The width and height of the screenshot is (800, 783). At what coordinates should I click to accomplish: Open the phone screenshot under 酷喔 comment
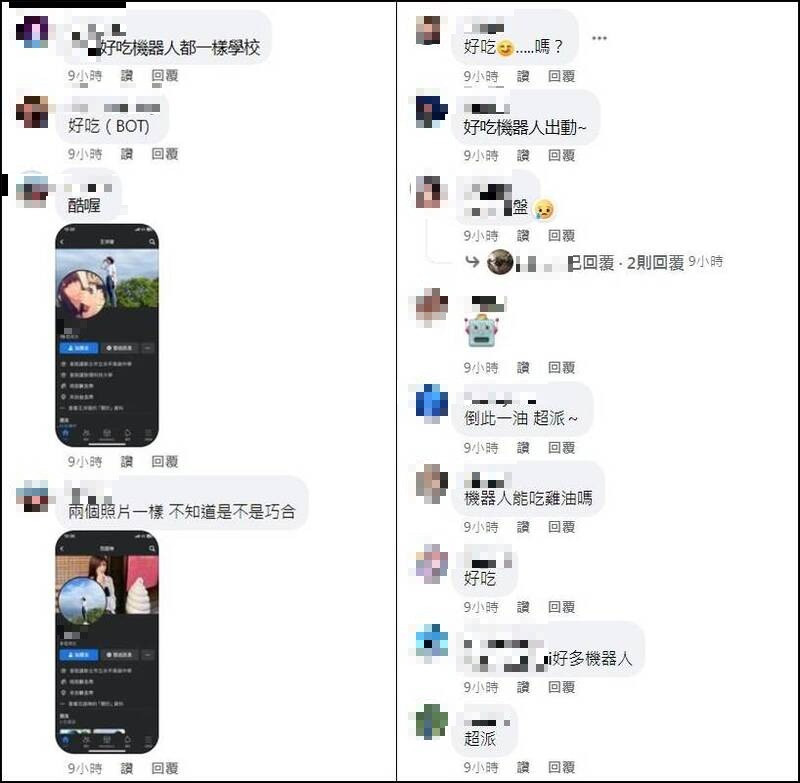click(x=107, y=335)
